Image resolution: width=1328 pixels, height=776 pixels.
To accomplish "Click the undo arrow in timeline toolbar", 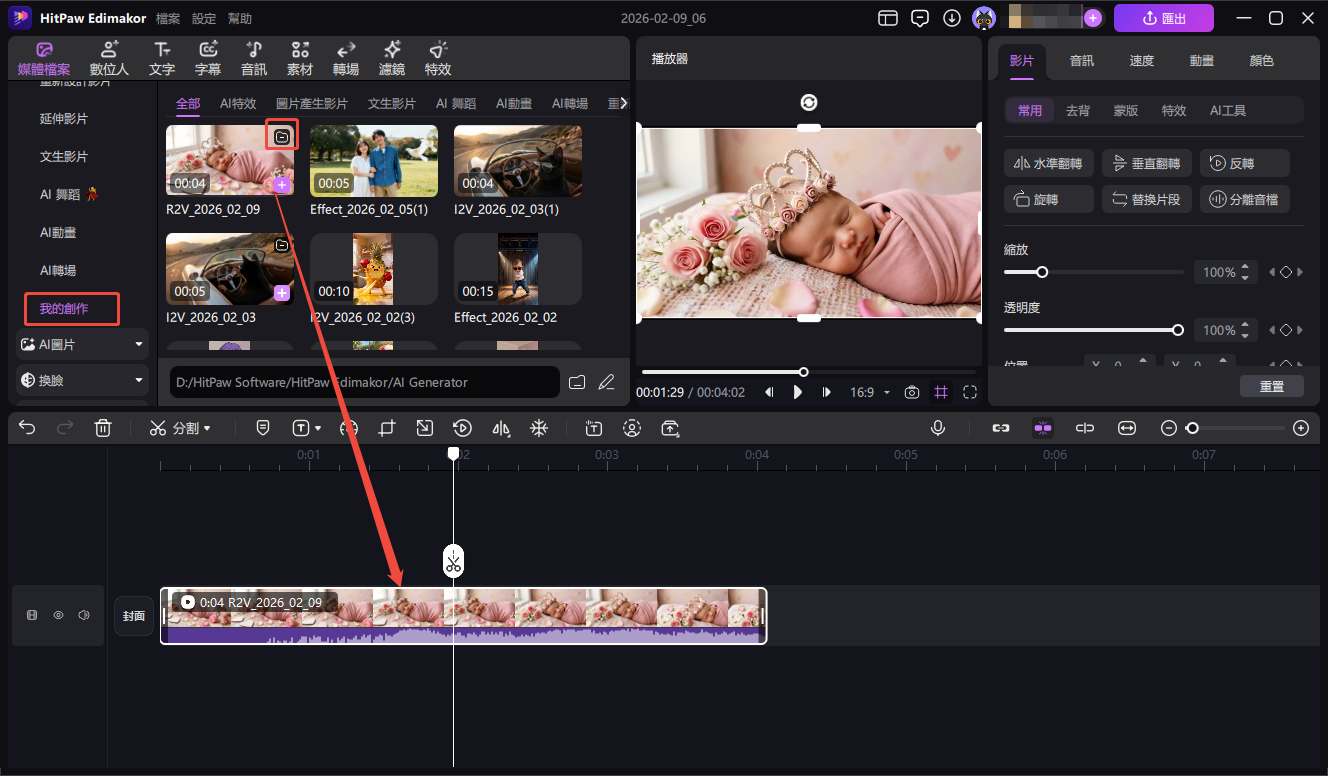I will pos(27,428).
